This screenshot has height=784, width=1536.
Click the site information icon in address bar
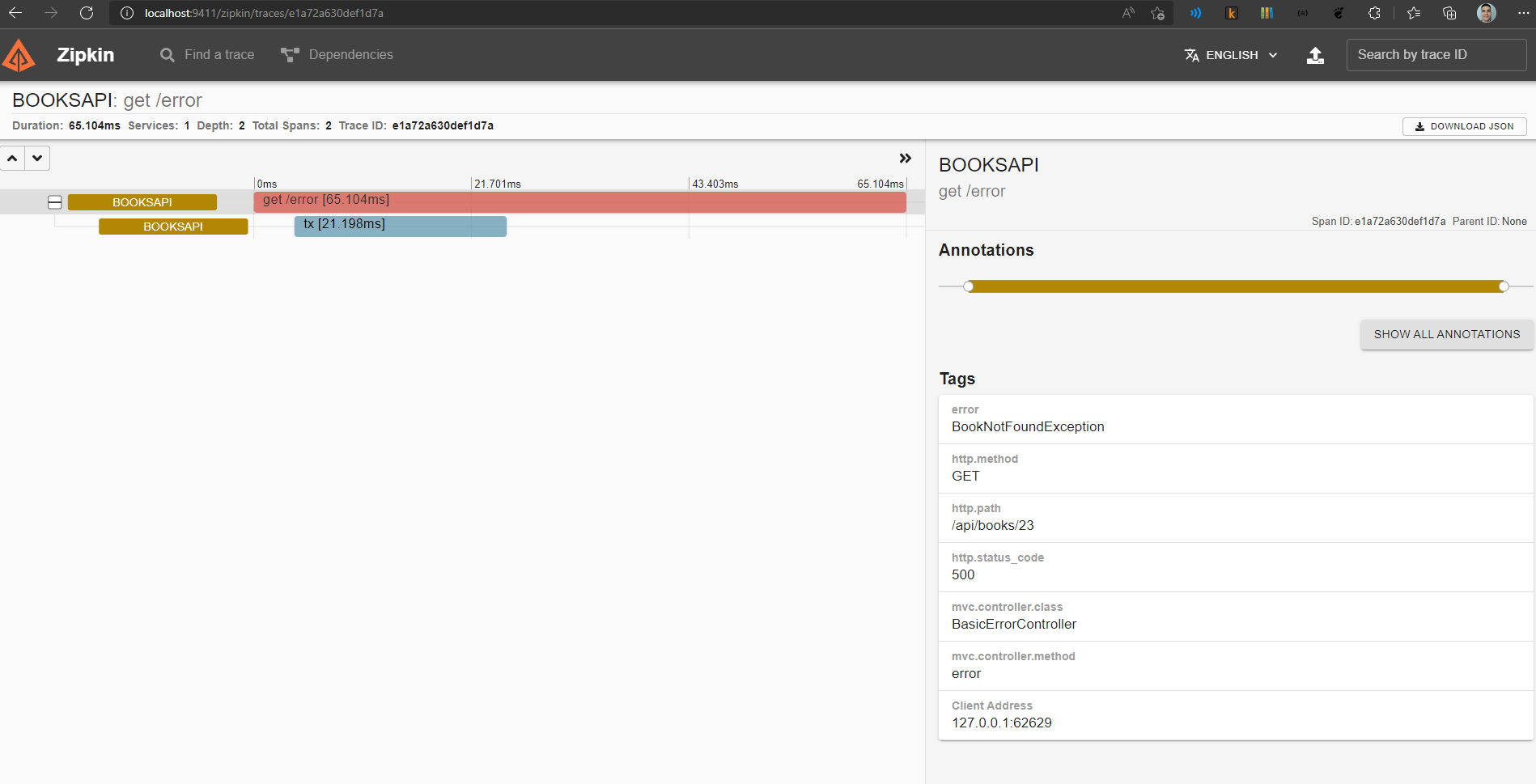(127, 13)
